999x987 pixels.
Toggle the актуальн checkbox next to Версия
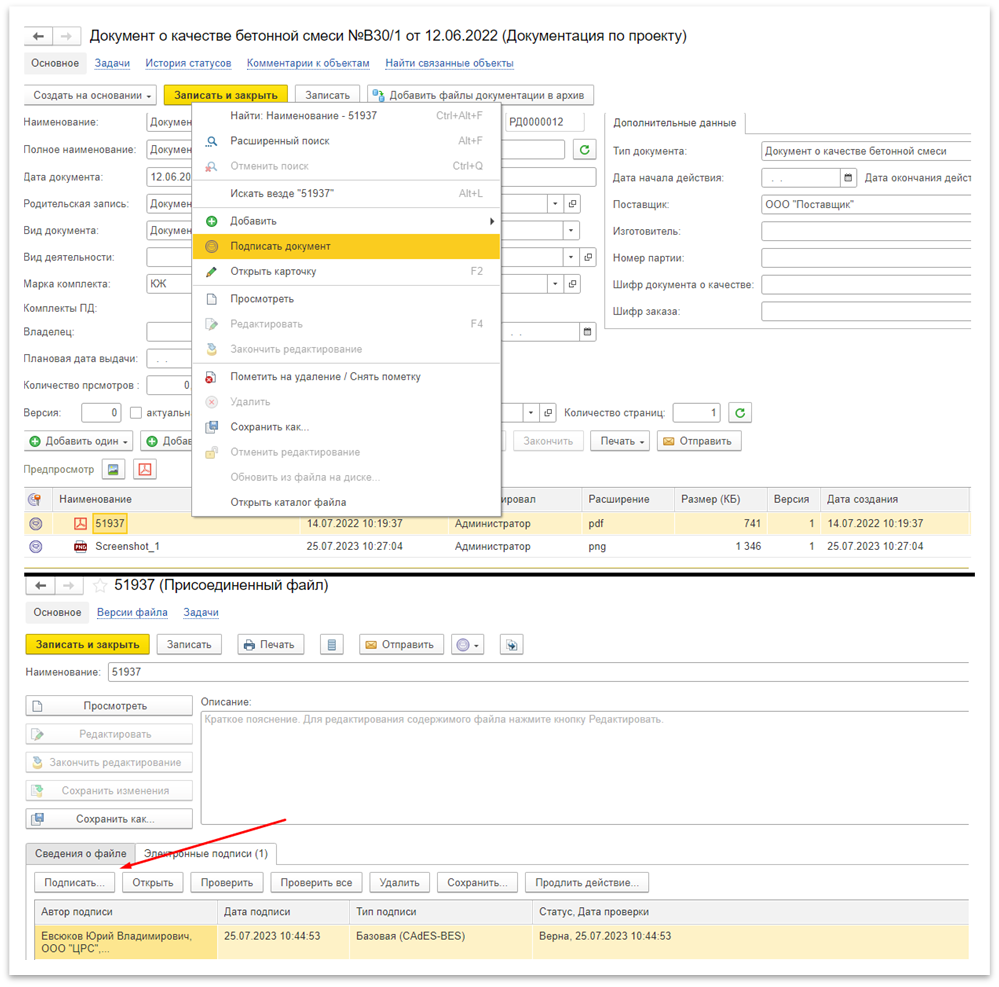136,413
